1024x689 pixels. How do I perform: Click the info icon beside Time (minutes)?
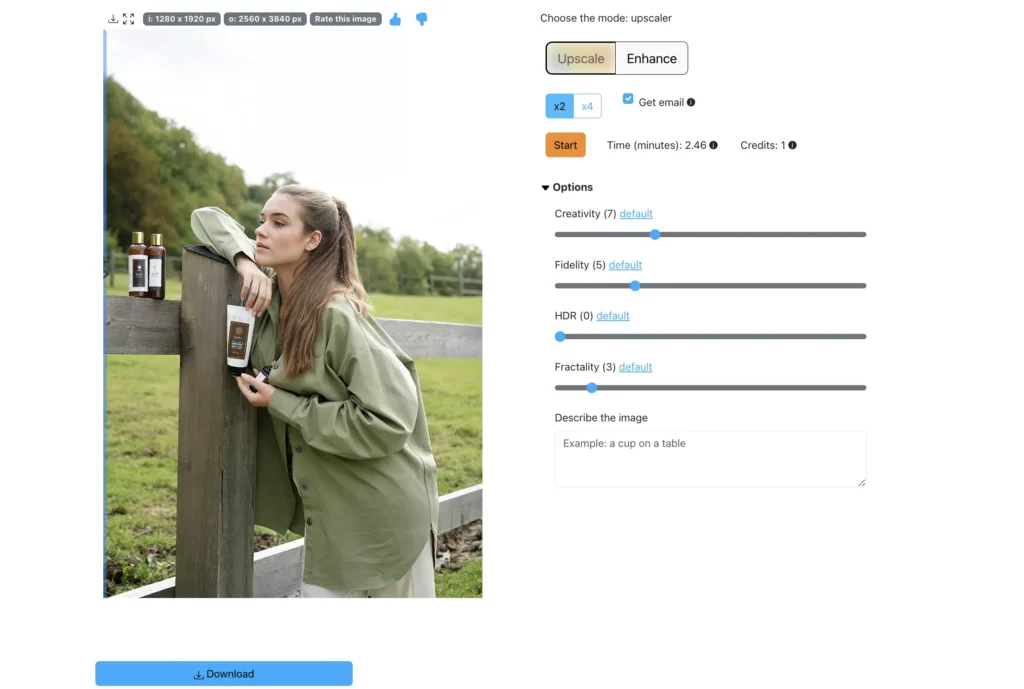point(713,145)
